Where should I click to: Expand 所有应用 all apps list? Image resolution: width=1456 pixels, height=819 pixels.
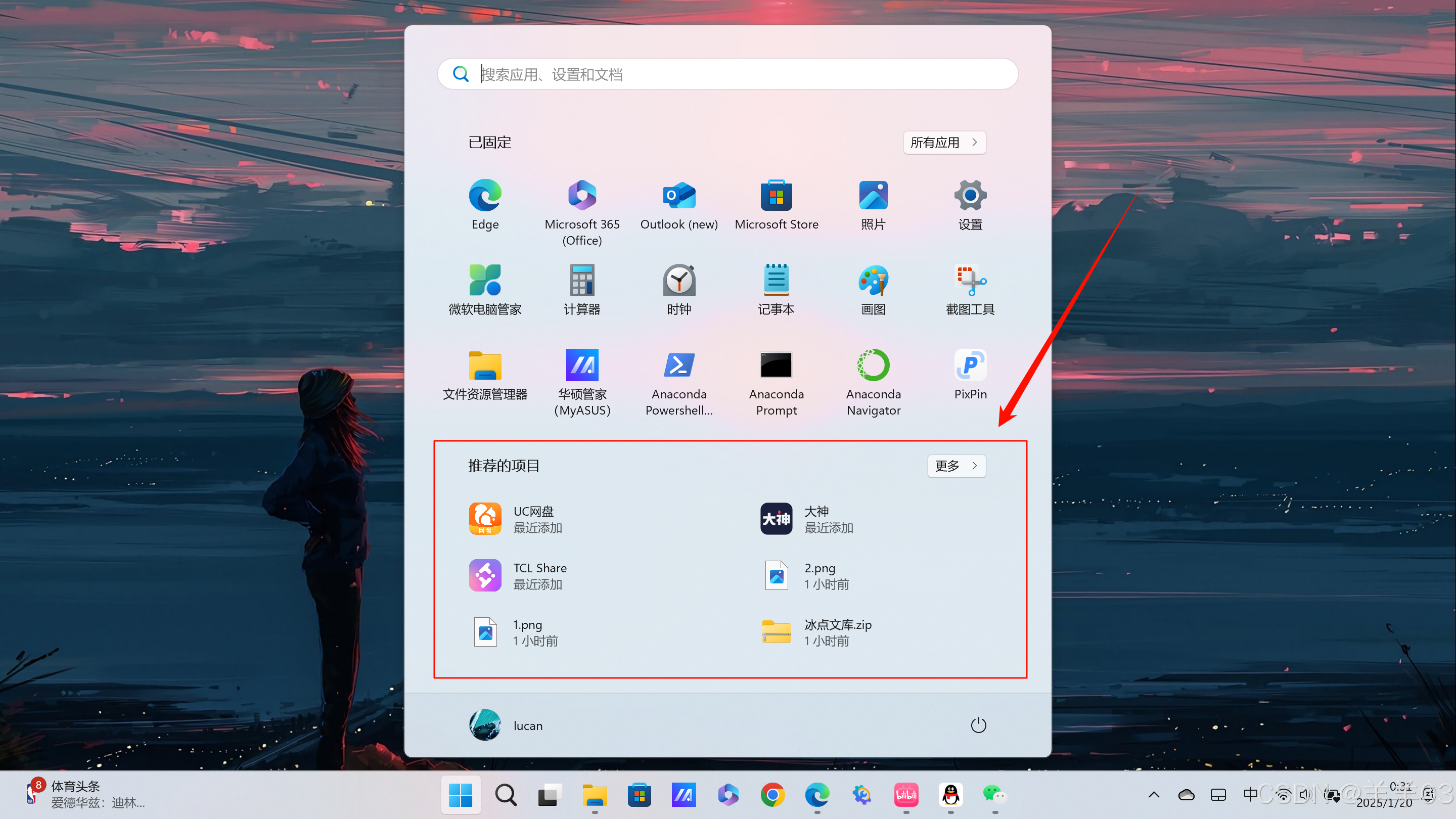(x=944, y=143)
